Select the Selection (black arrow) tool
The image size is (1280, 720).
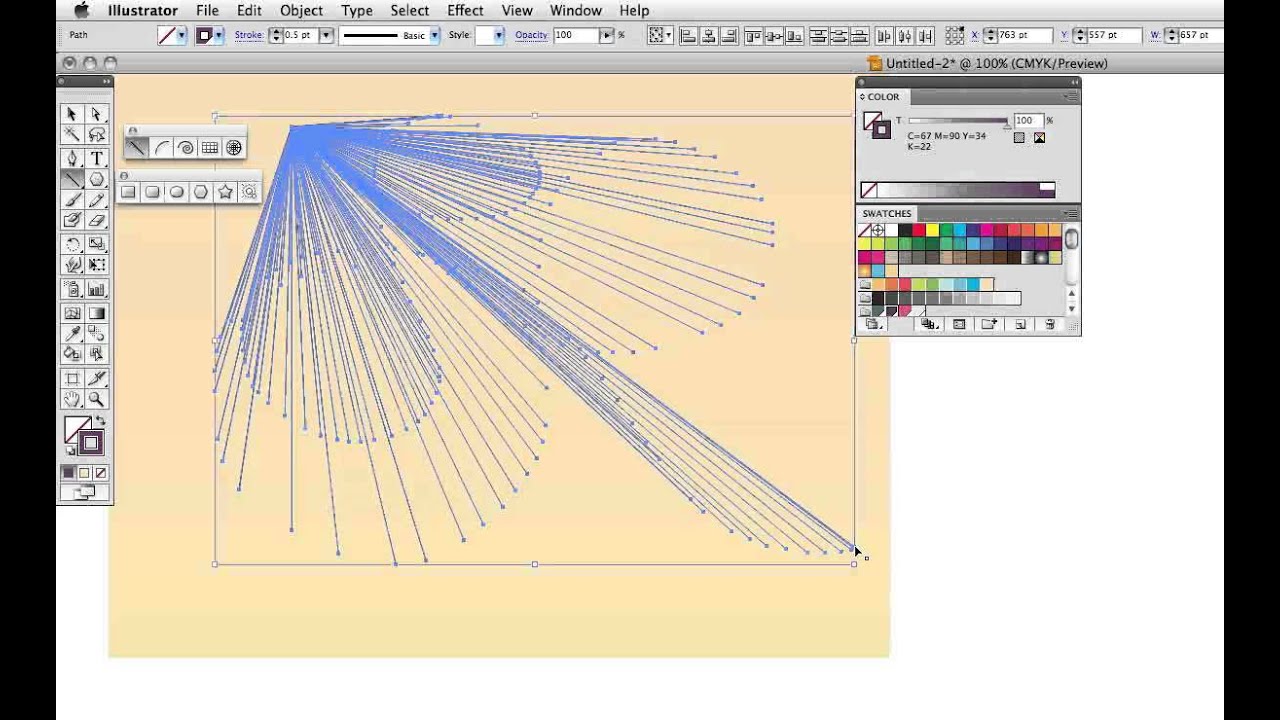click(72, 114)
